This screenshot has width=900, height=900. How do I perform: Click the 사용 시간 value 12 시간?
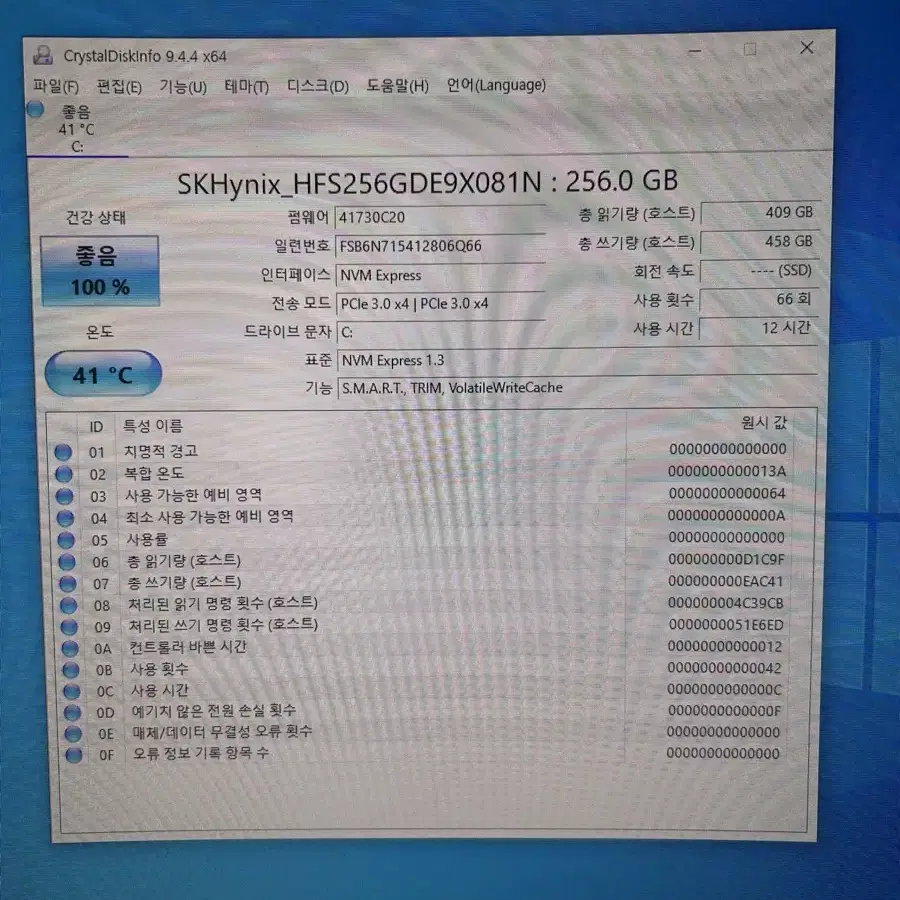759,328
